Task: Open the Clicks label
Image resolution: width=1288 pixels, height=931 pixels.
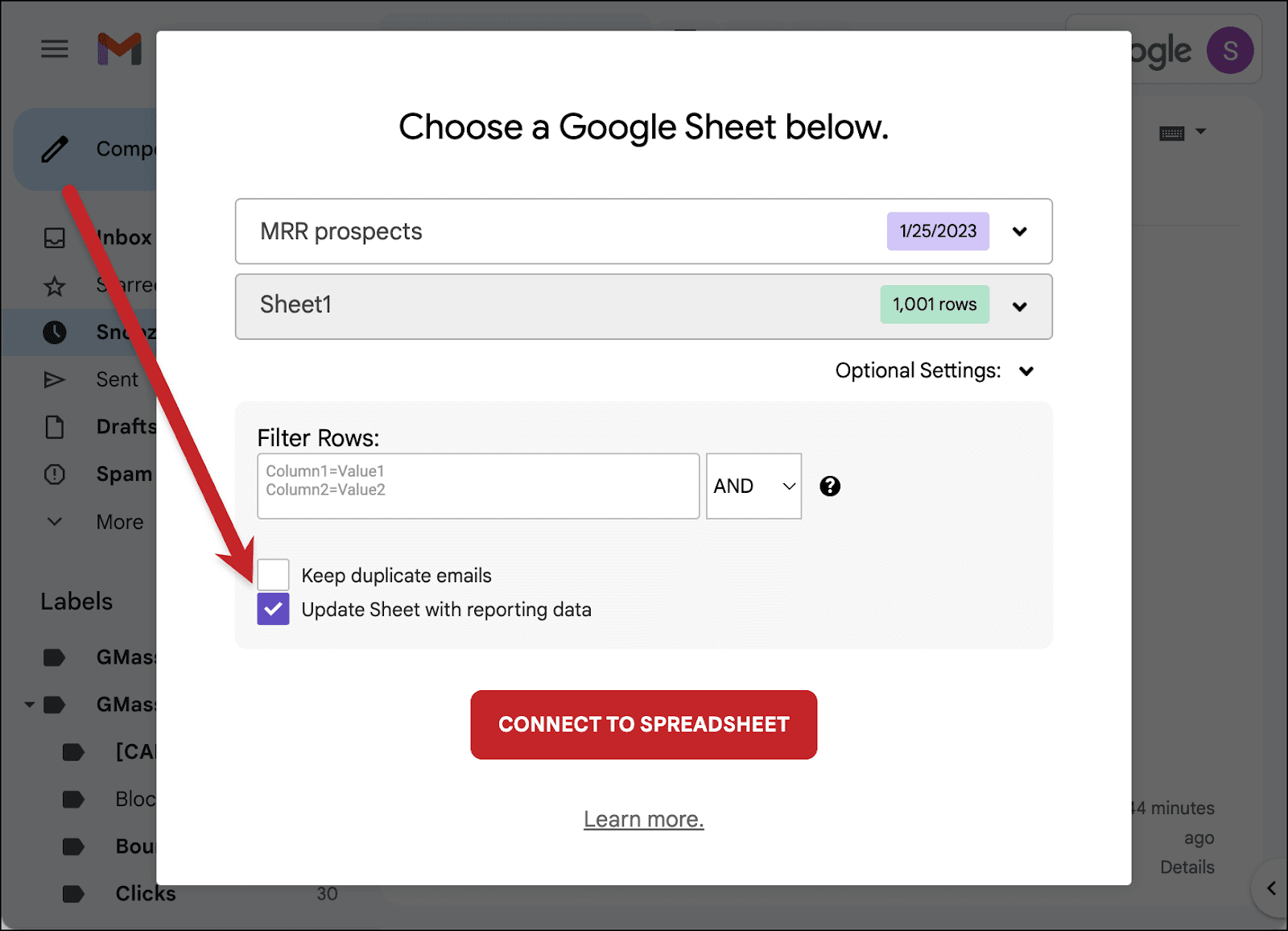Action: [146, 894]
